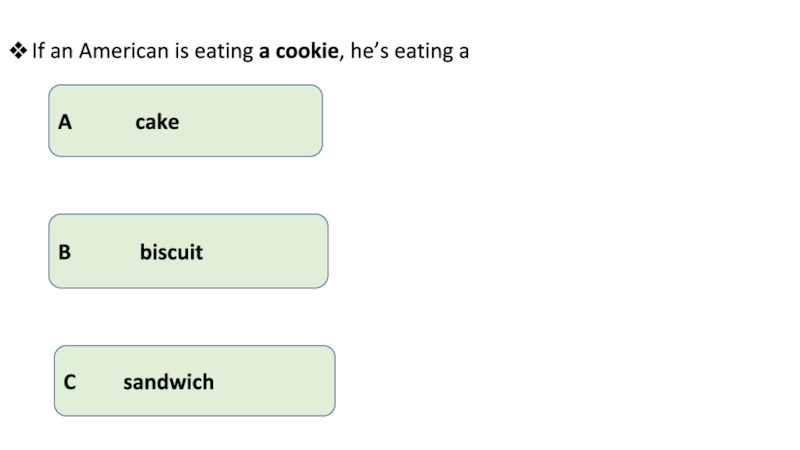This screenshot has width=800, height=450.
Task: Select answer box A containing cake
Action: click(185, 121)
